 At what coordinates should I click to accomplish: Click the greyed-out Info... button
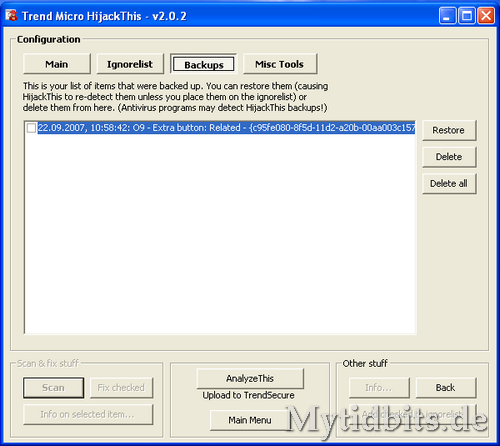click(379, 387)
